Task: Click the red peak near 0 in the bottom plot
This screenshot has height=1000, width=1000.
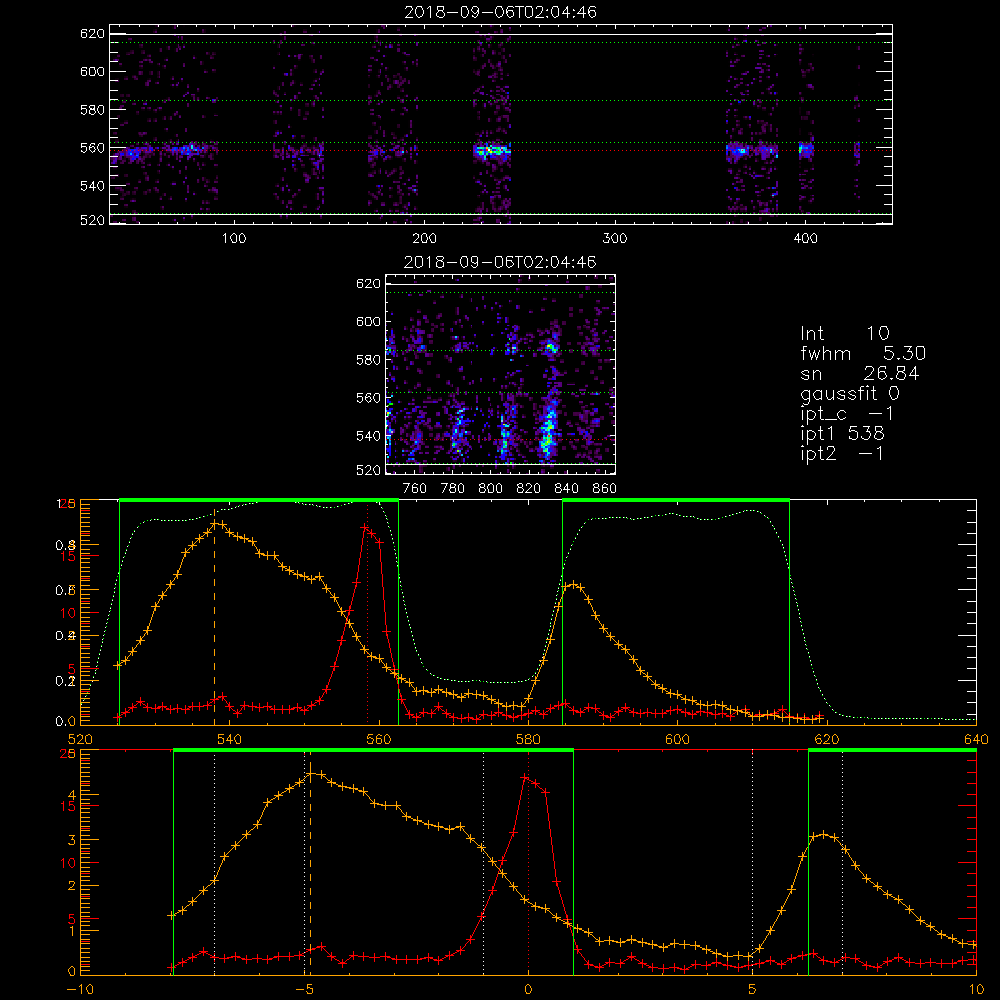Action: (x=525, y=777)
